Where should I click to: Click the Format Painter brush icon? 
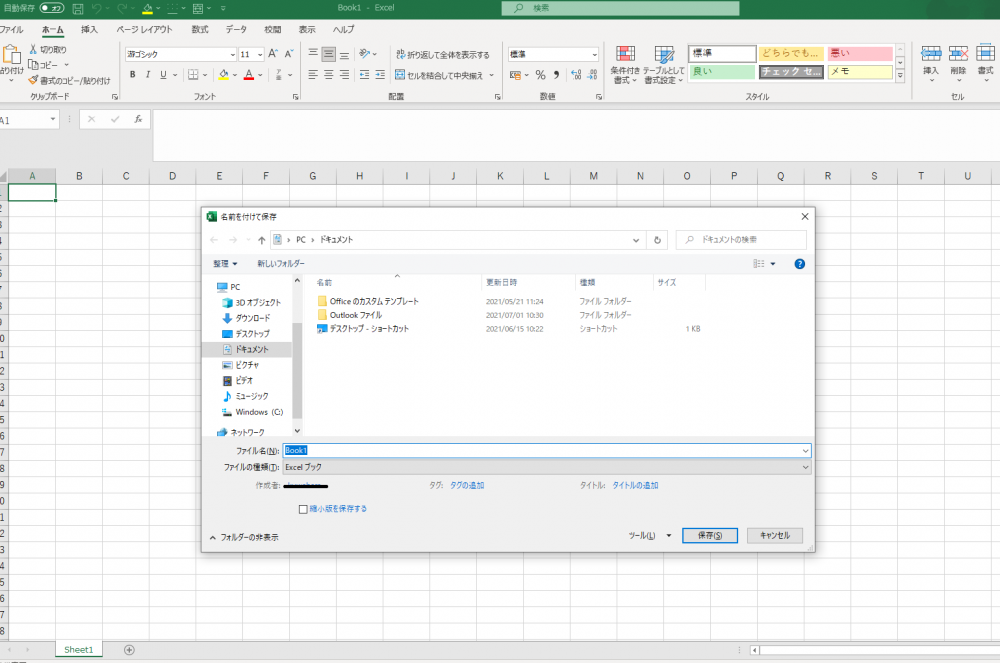click(33, 80)
